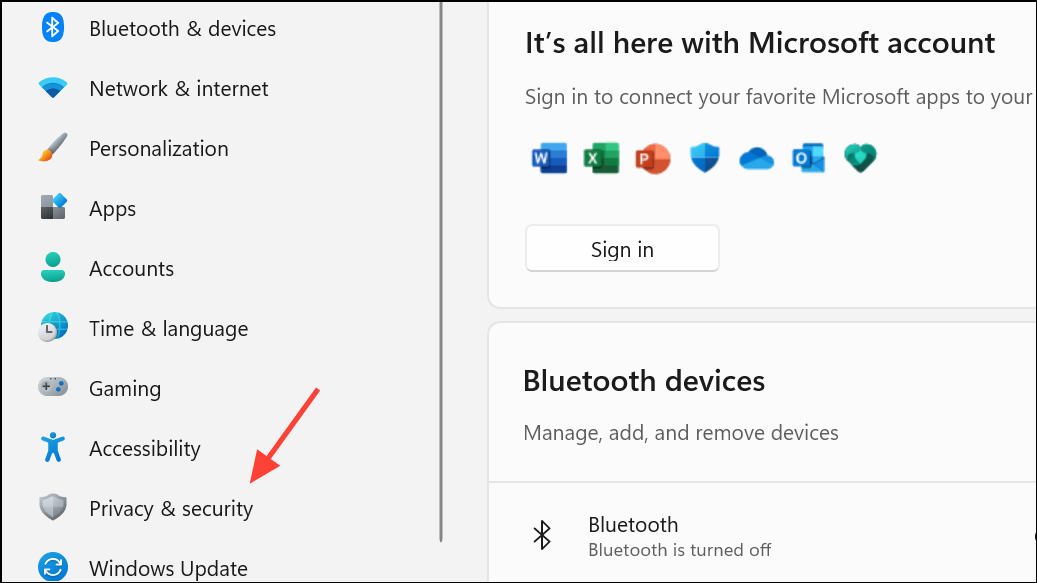Screen dimensions: 1037x583
Task: Click the Gaming controller icon in sidebar
Action: coord(52,388)
